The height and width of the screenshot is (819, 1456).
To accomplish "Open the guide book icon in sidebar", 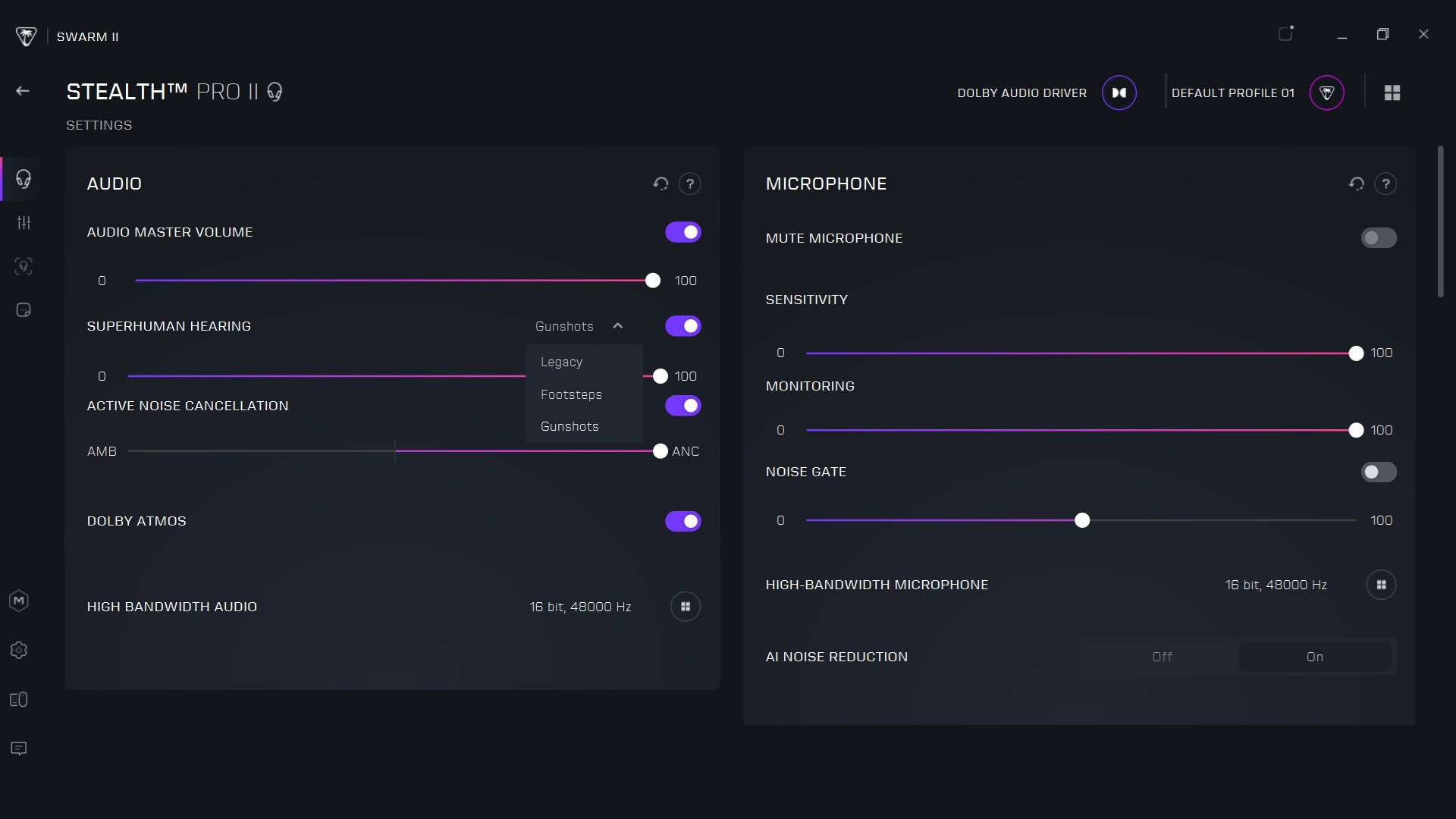I will click(x=19, y=699).
